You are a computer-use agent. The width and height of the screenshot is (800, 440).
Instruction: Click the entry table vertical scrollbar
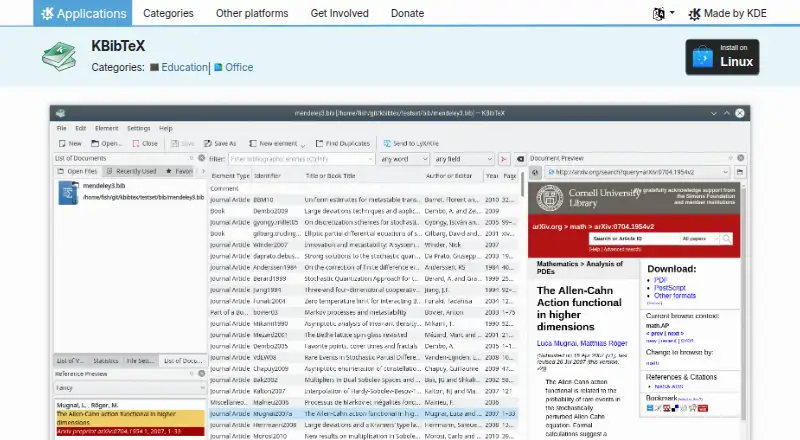point(522,184)
